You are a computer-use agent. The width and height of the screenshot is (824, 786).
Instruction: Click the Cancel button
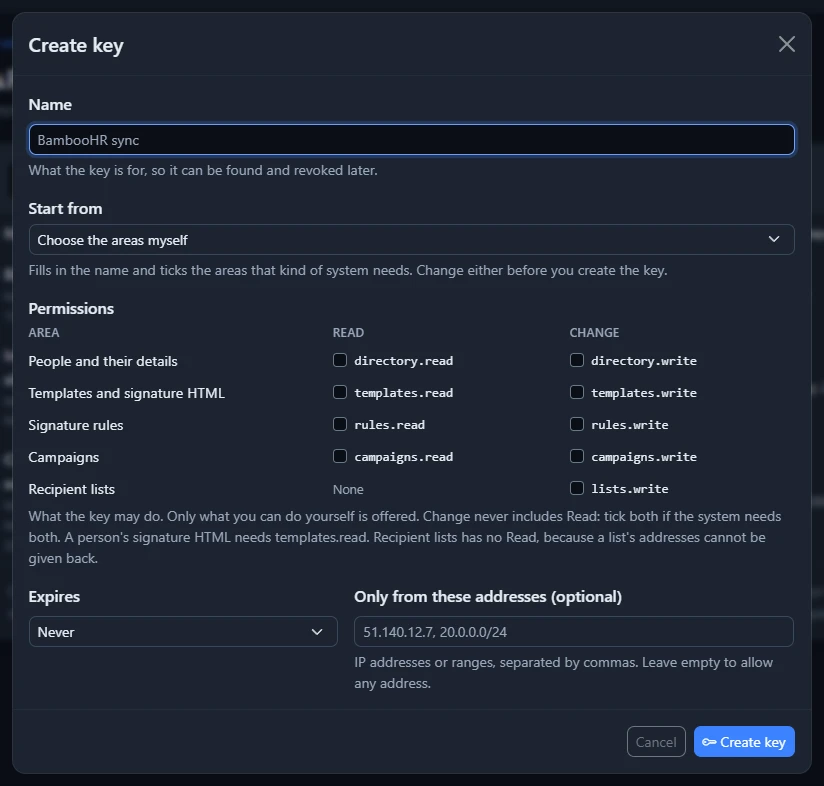coord(656,742)
